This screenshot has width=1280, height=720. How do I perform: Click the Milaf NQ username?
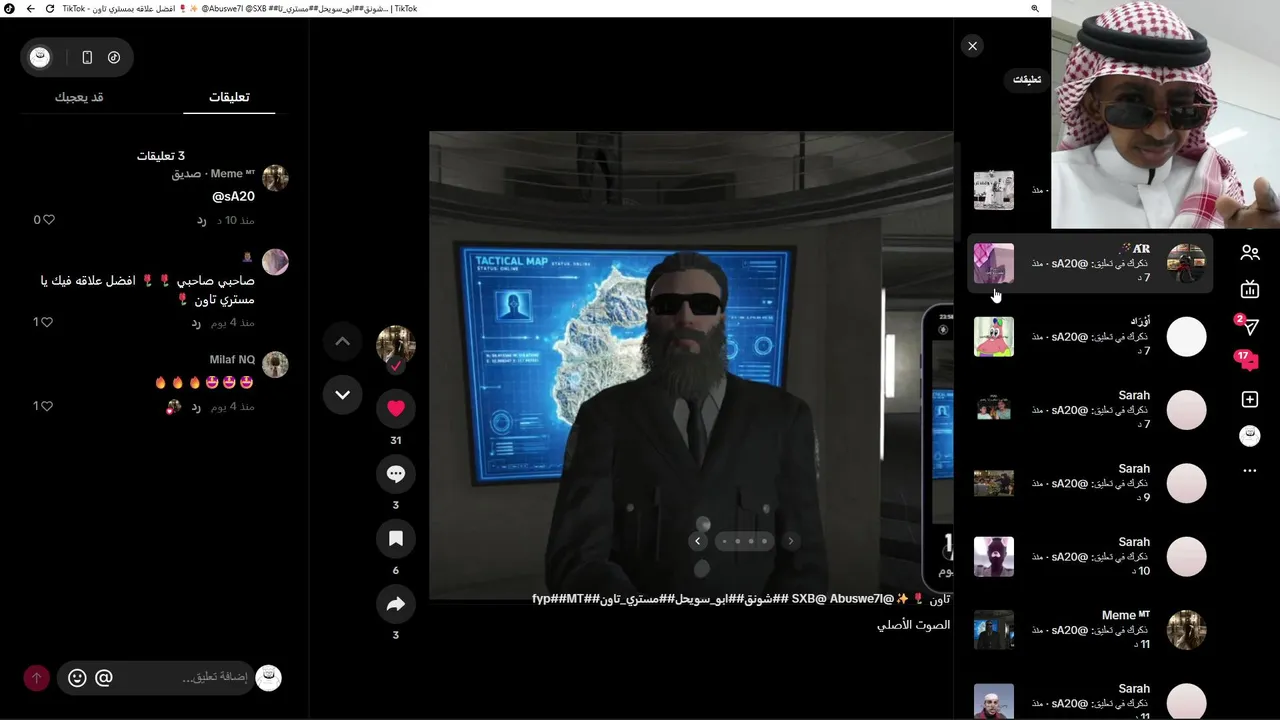pos(232,360)
